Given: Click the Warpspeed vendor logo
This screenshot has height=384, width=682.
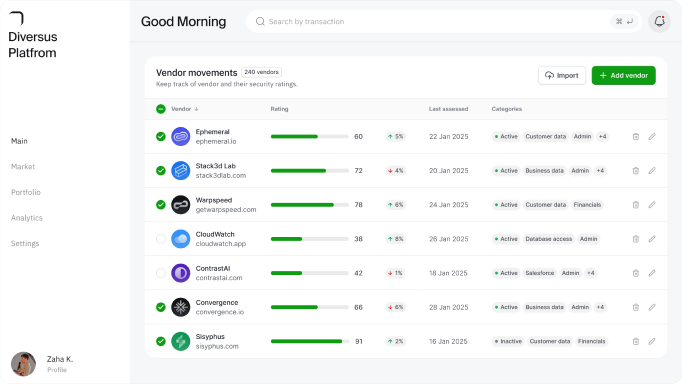Looking at the screenshot, I should (x=181, y=205).
